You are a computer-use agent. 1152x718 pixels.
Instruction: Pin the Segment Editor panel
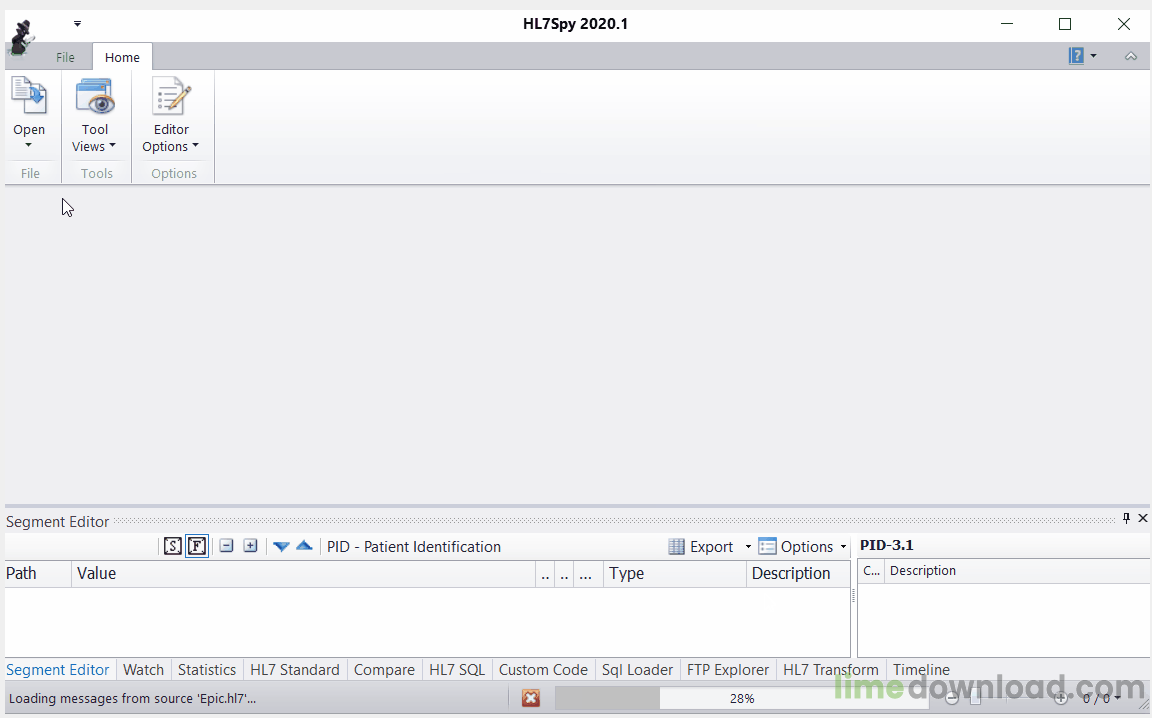click(x=1126, y=519)
